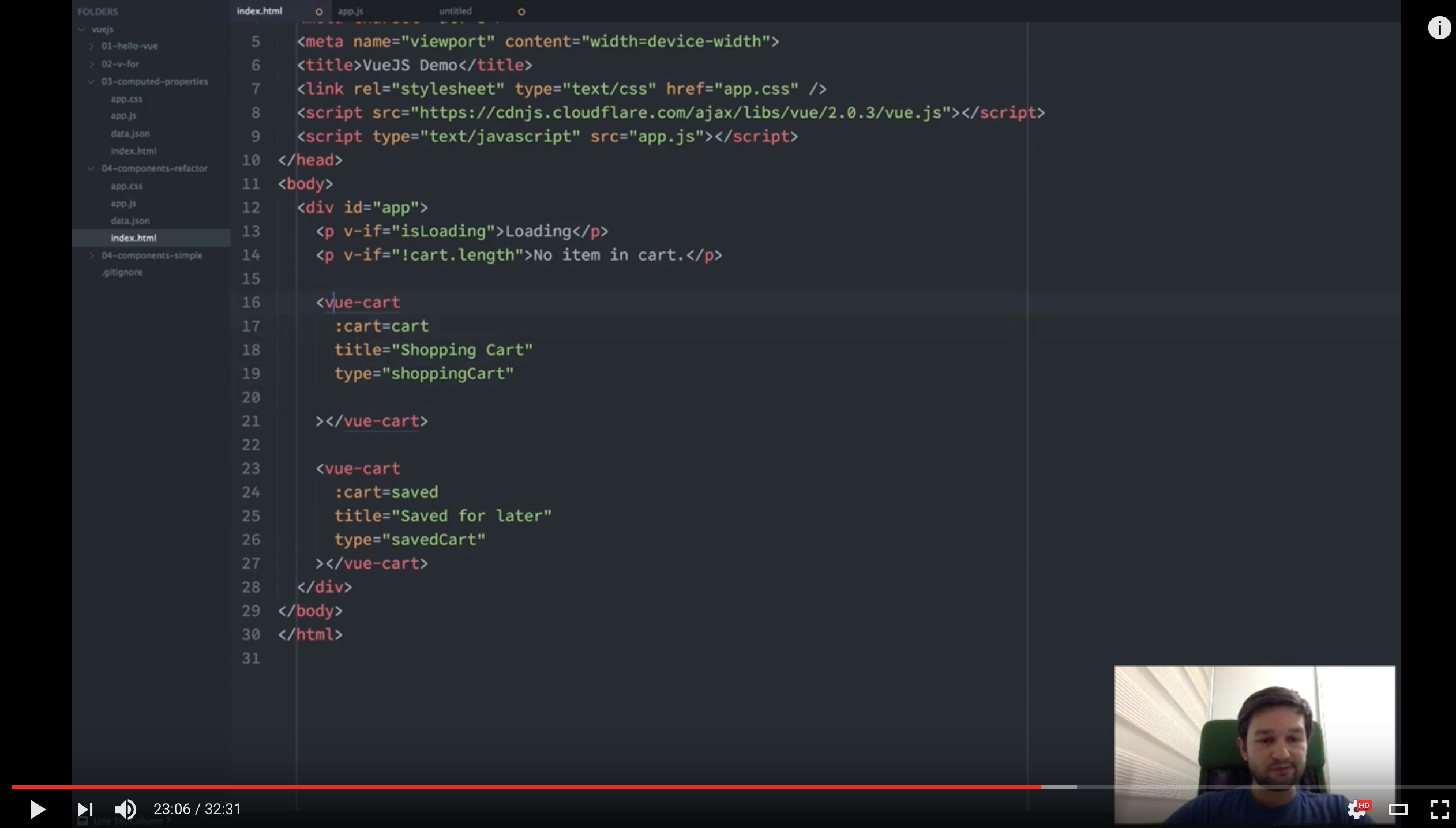
Task: Switch to the untitled tab
Action: pos(455,11)
